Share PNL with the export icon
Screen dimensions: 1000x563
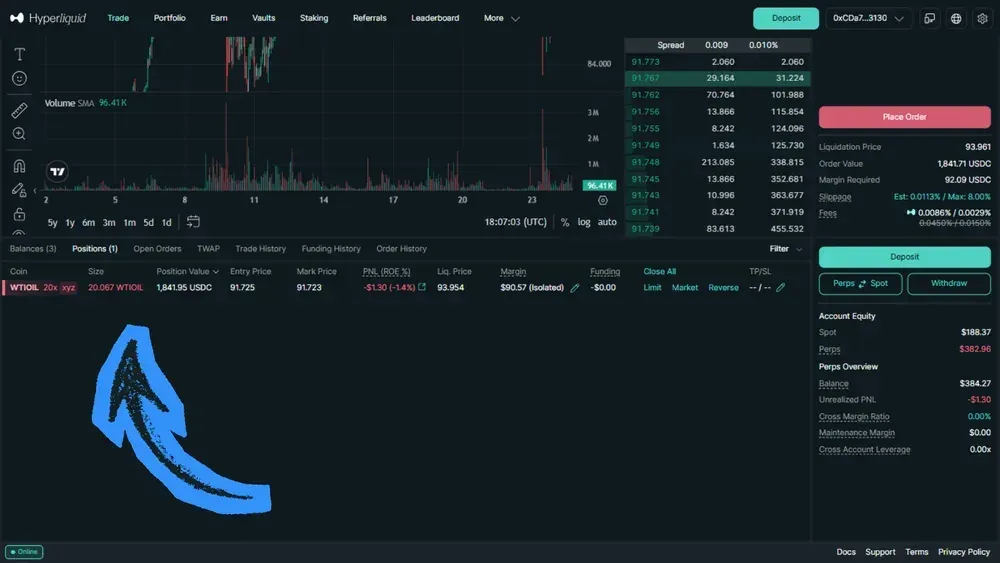(x=422, y=287)
